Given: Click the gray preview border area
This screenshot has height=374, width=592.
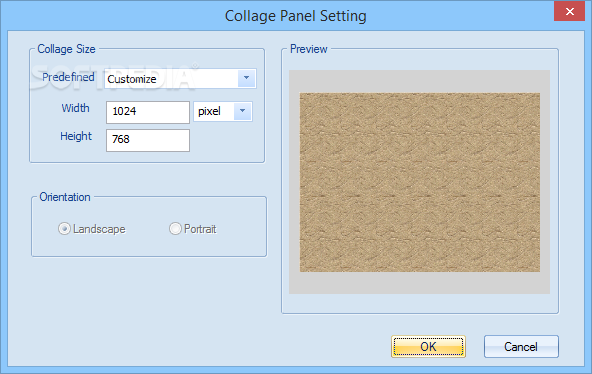Looking at the screenshot, I should (x=419, y=283).
